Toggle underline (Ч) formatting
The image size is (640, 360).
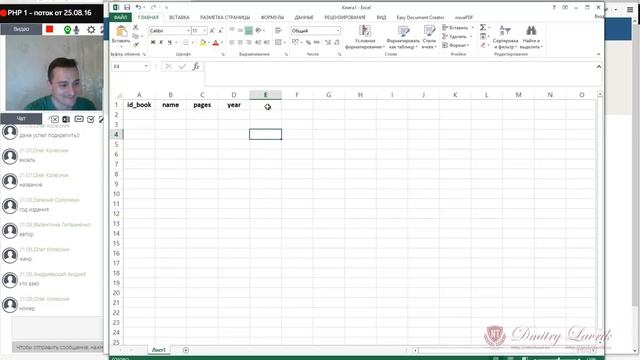tap(169, 42)
